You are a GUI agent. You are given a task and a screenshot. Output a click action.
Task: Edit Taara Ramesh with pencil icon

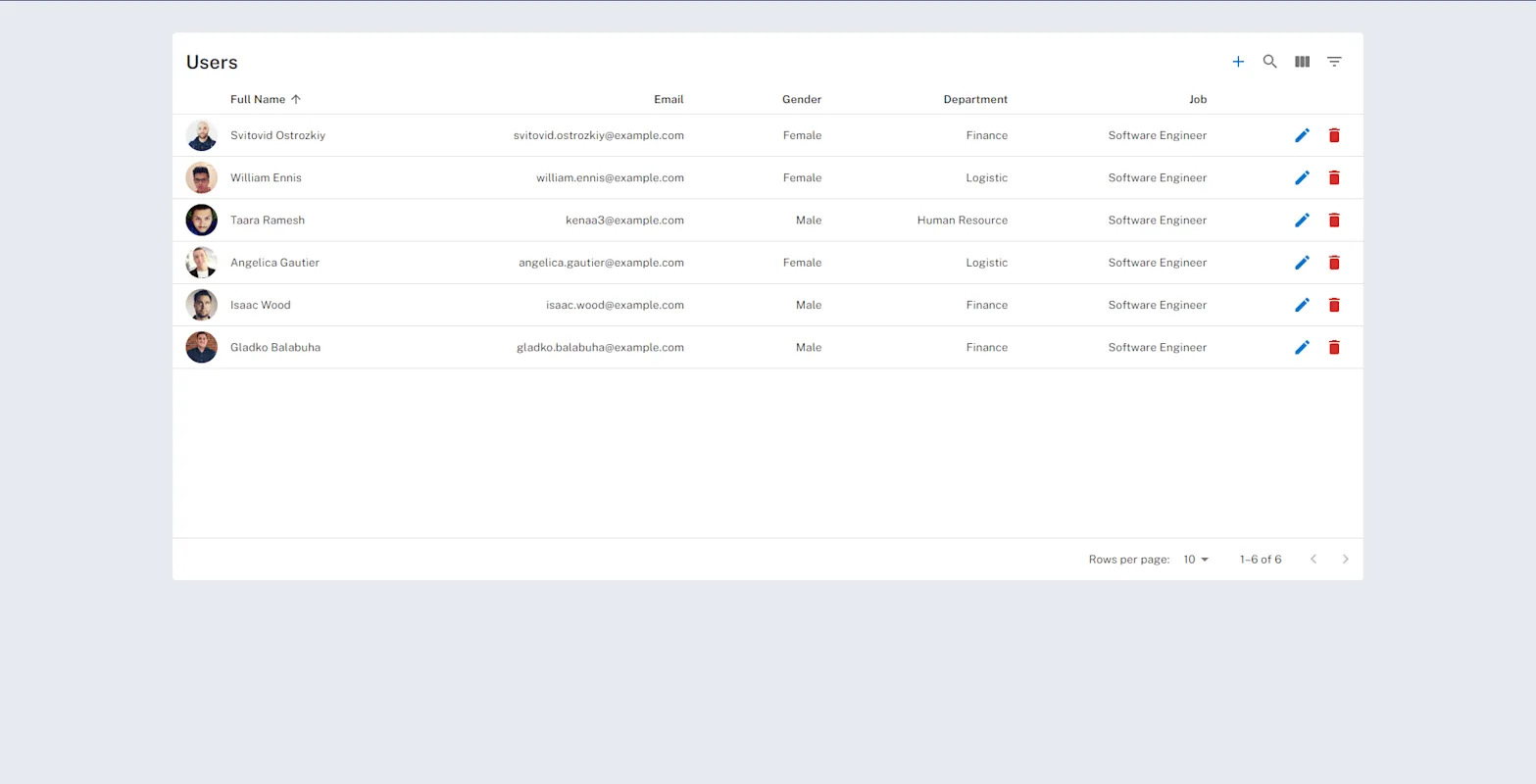tap(1302, 220)
